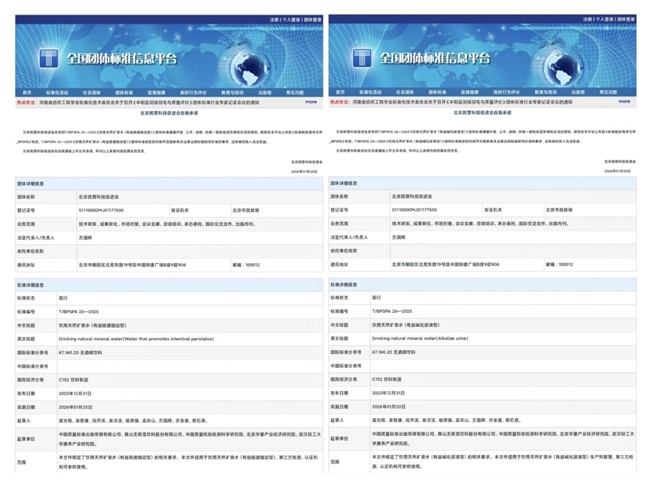650x486 pixels.
Task: Open 个人登录 on the right page
Action: 605,19
